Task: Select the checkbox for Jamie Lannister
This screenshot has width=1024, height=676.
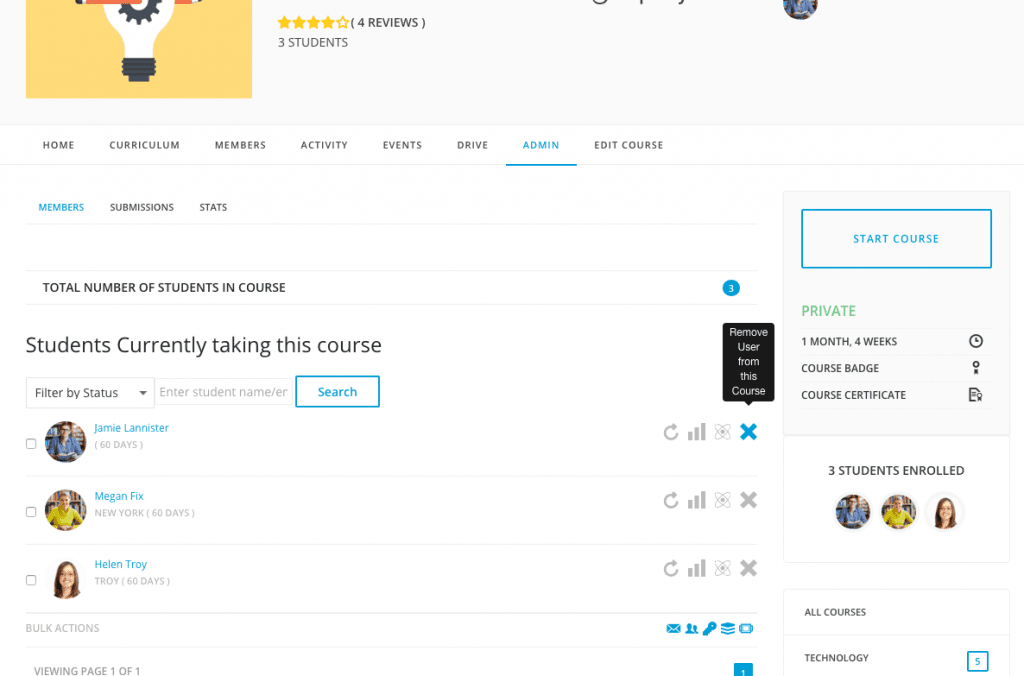Action: tap(31, 444)
